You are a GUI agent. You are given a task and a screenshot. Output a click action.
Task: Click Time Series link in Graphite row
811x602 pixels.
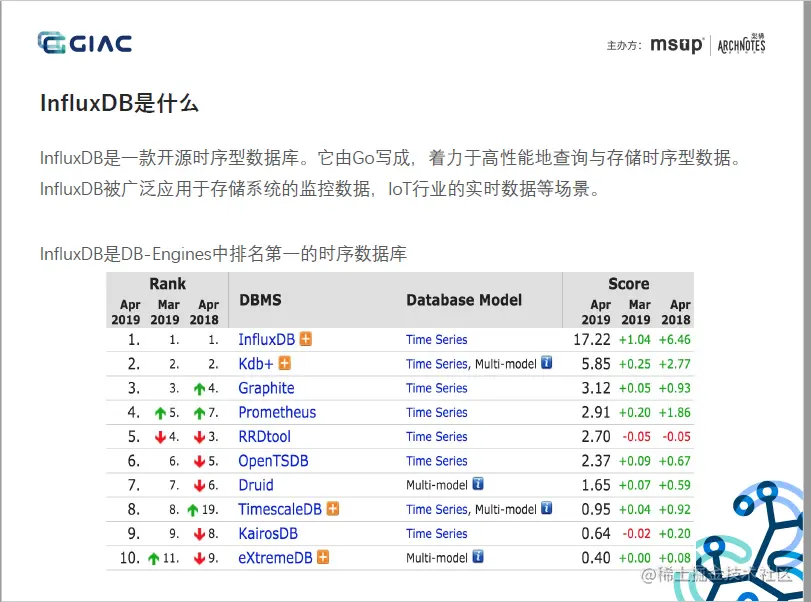pyautogui.click(x=437, y=388)
